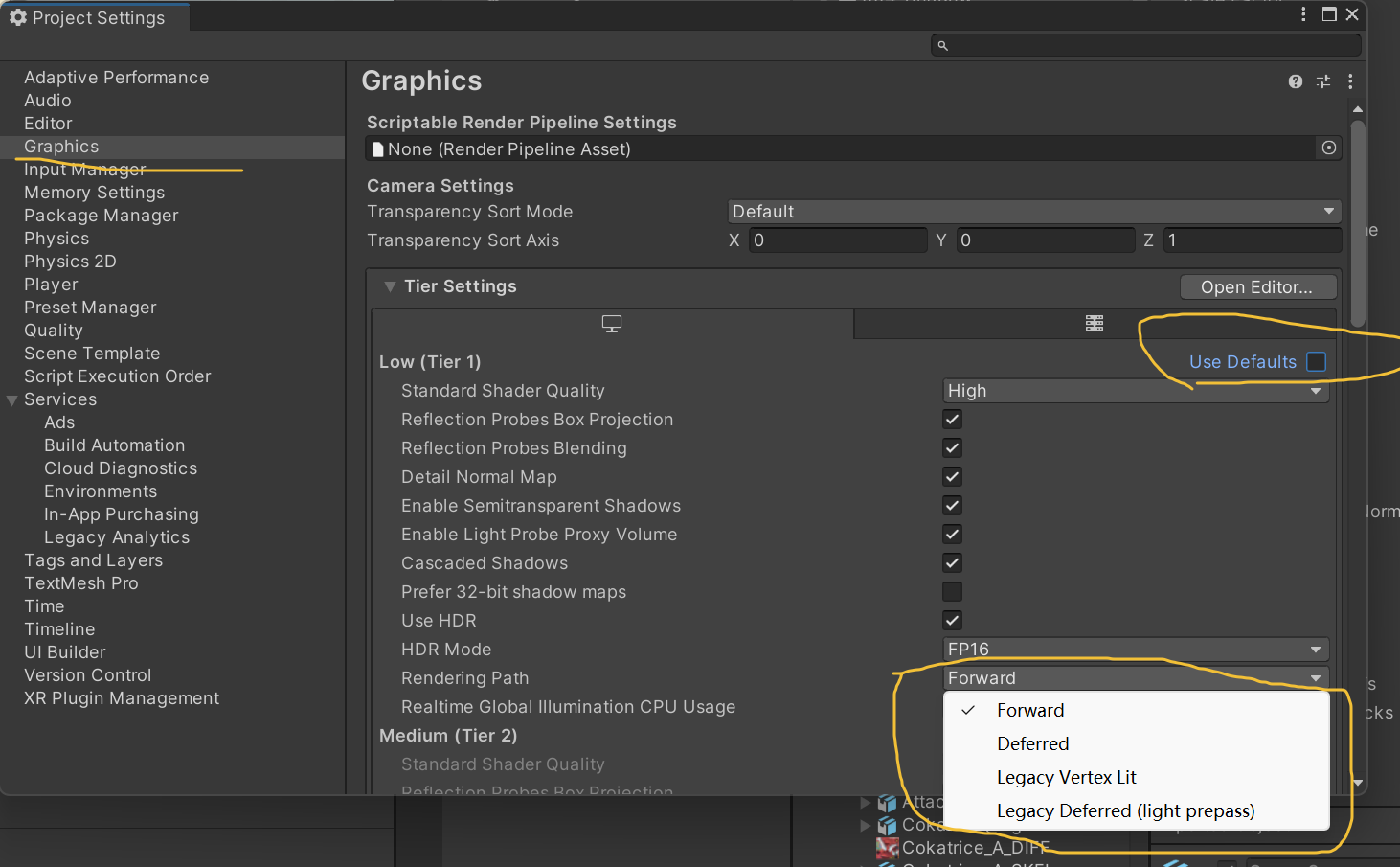Choose Legacy Deferred (light prepass) option
Viewport: 1400px width, 867px height.
[x=1137, y=810]
